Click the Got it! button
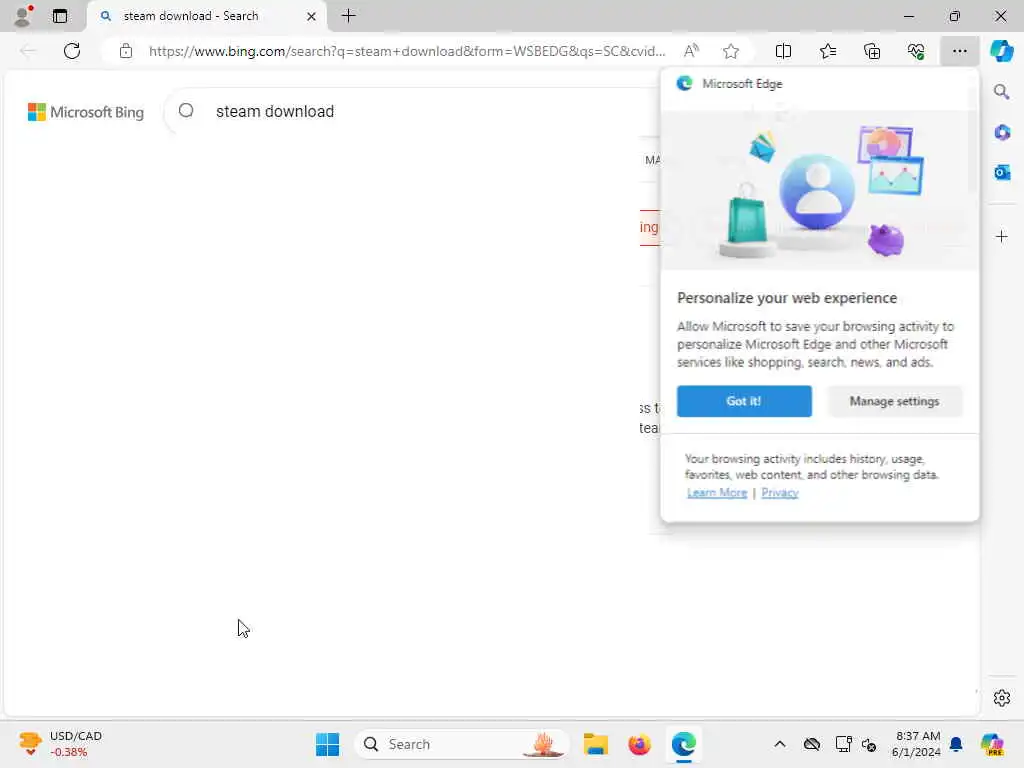The width and height of the screenshot is (1024, 768). coord(744,401)
